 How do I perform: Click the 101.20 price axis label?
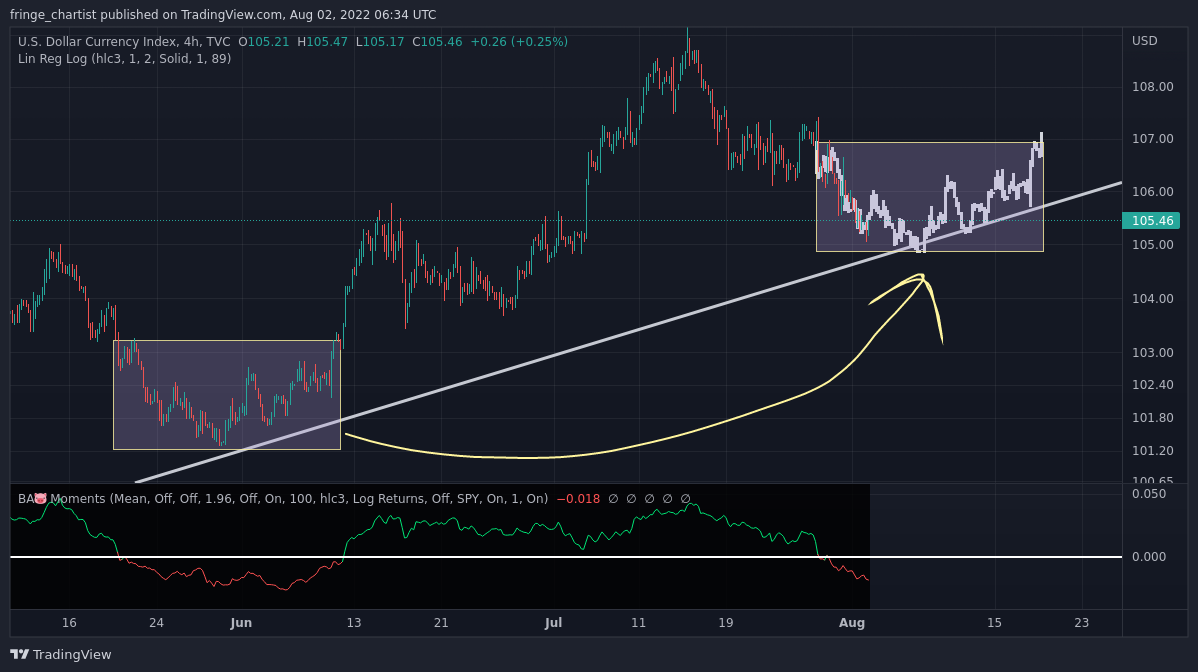[1152, 451]
